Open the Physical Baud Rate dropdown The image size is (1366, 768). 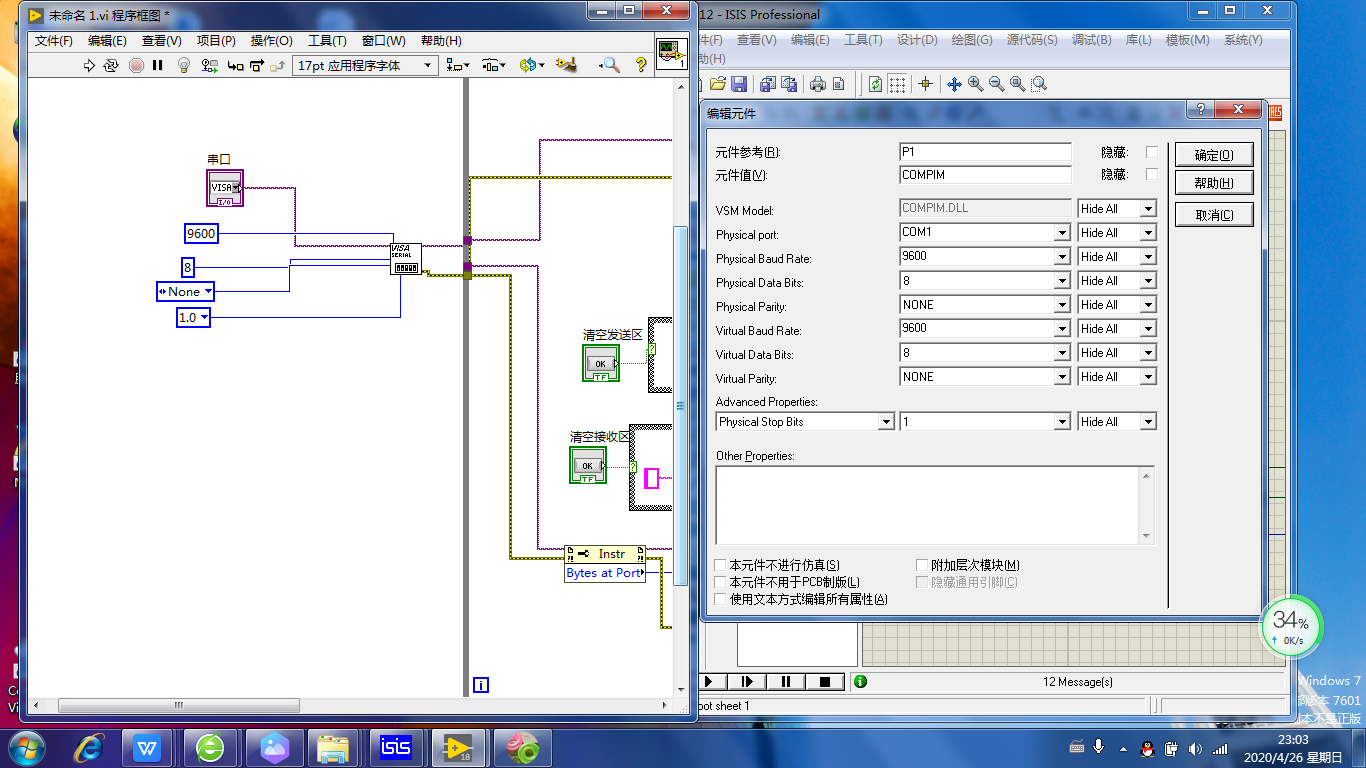[x=1062, y=256]
